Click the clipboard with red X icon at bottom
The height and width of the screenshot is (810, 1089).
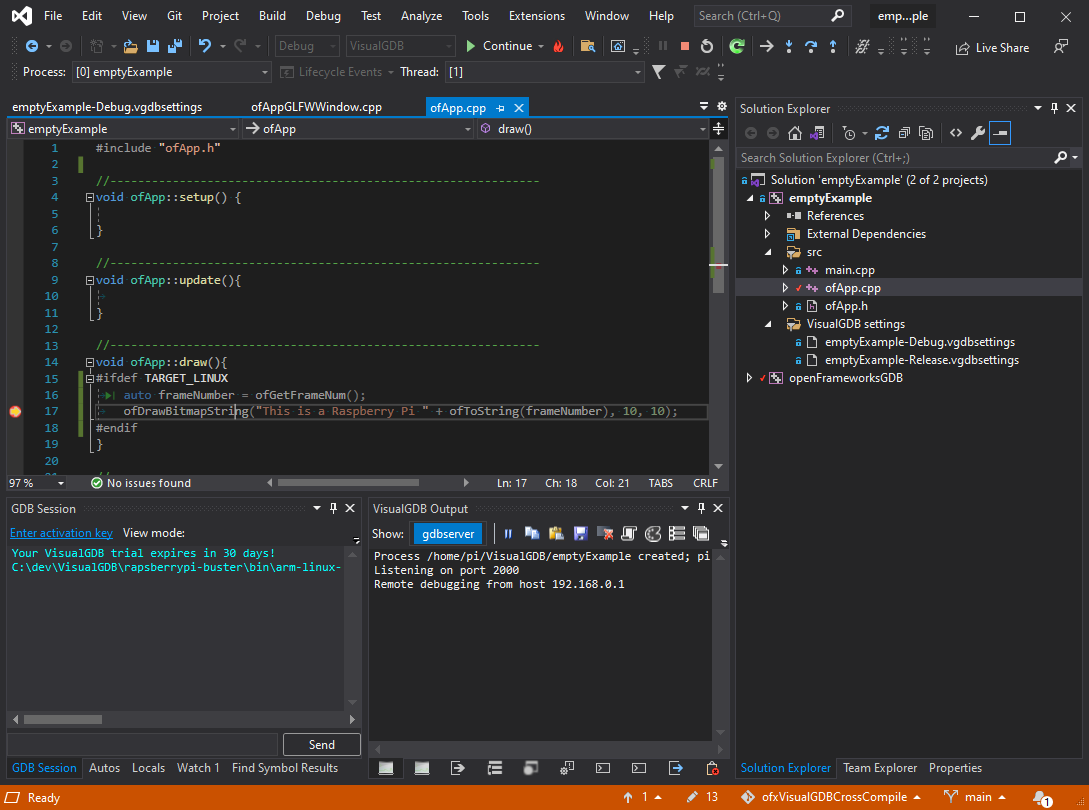[x=712, y=768]
